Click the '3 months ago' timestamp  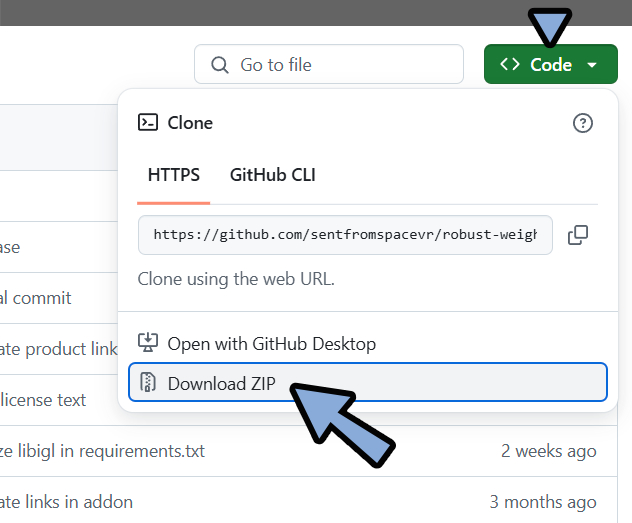click(543, 502)
